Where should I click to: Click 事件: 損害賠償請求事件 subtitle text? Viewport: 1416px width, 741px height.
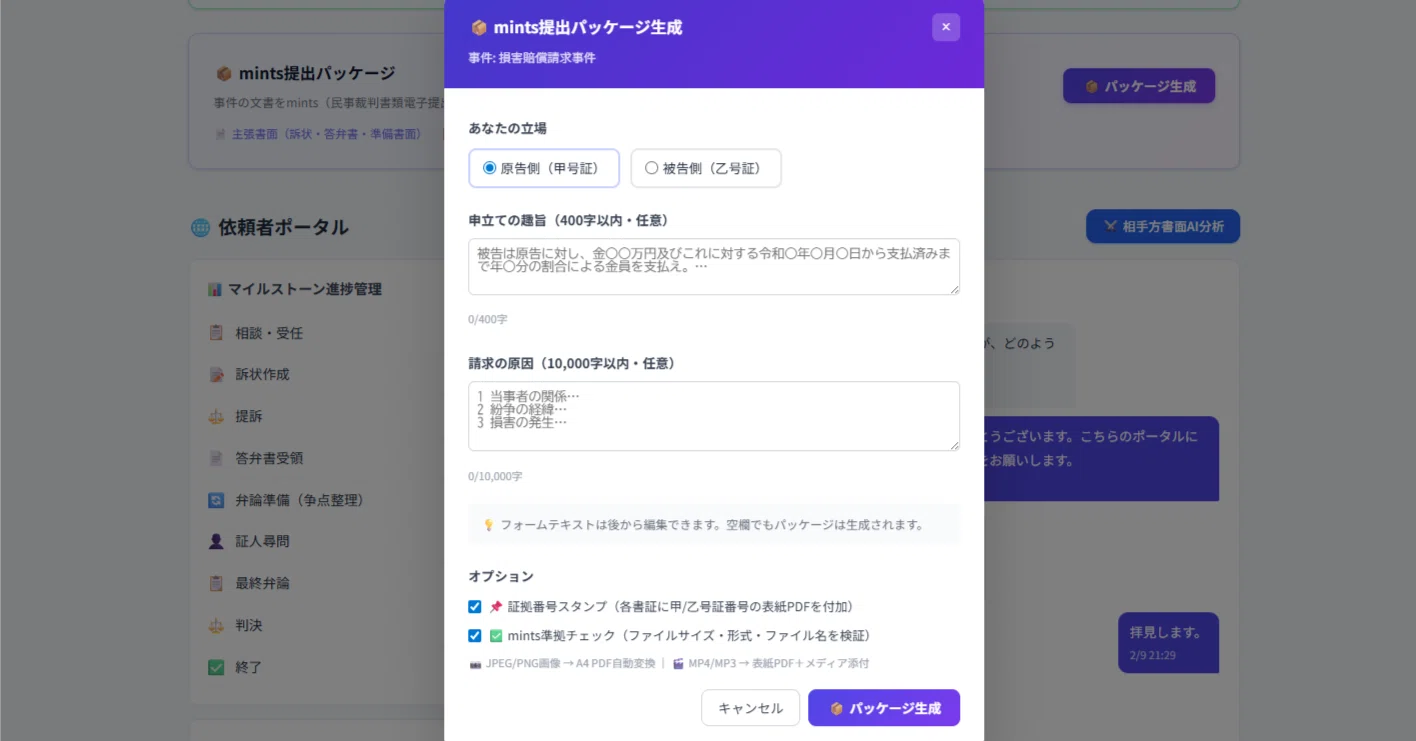tap(532, 58)
